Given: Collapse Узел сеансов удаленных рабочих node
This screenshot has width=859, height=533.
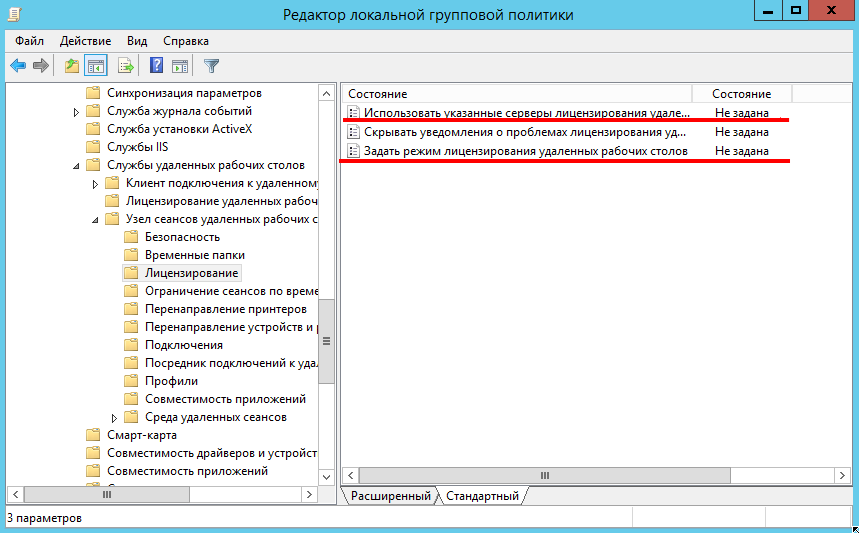Looking at the screenshot, I should pos(95,220).
